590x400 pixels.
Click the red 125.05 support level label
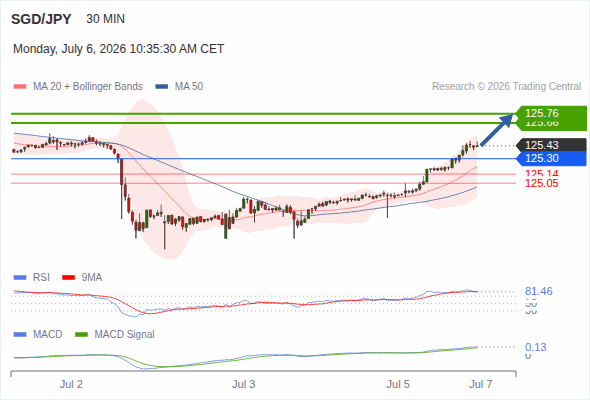point(542,183)
